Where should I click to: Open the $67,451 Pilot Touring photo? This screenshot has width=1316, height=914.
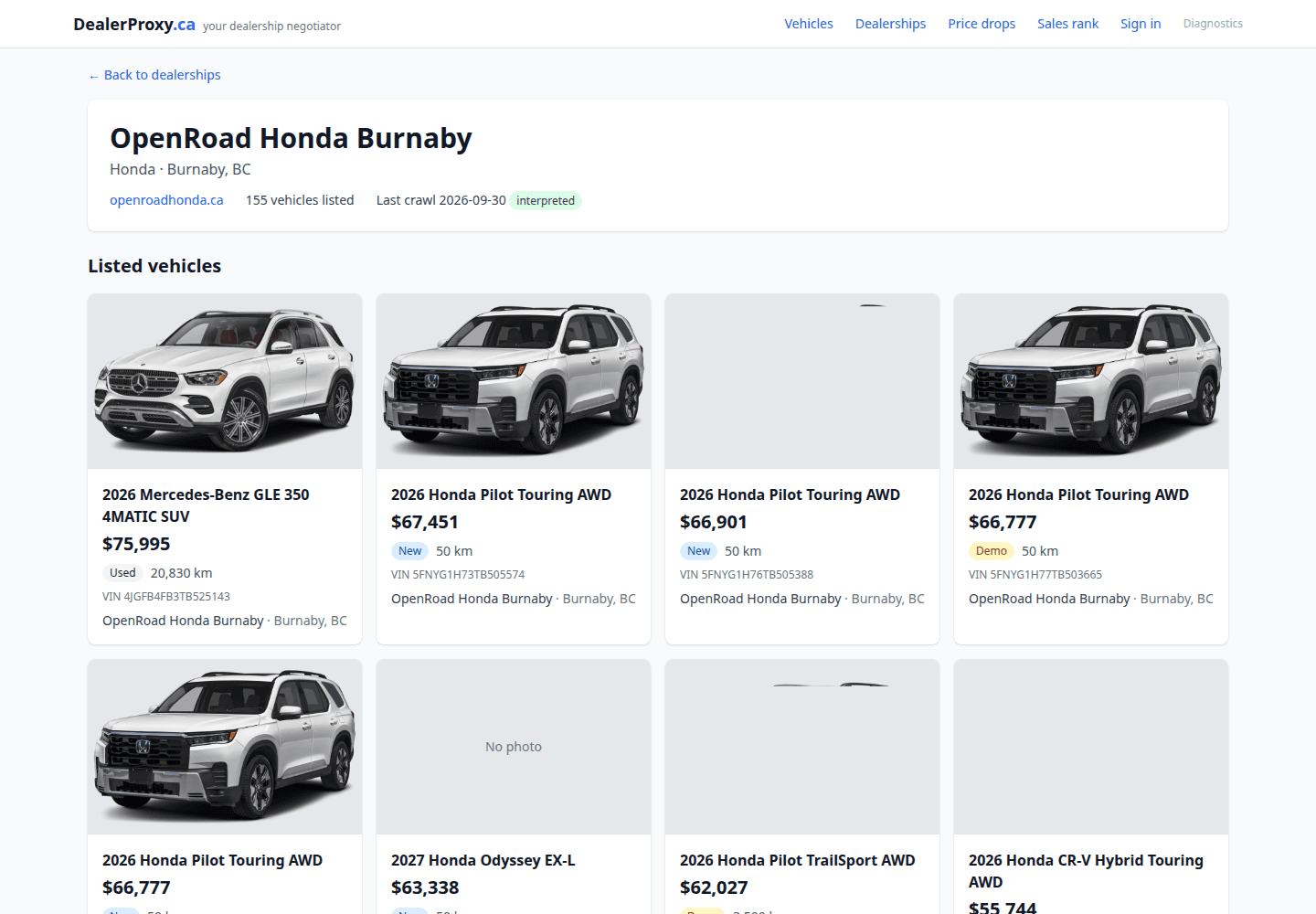click(x=514, y=381)
